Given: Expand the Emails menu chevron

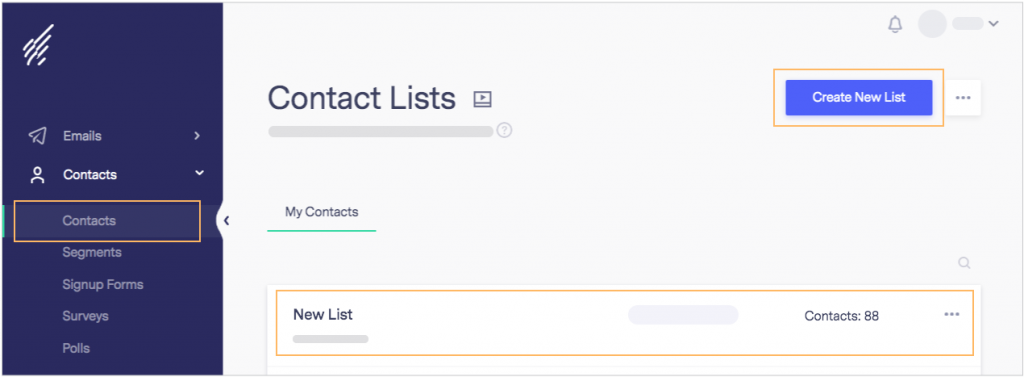Looking at the screenshot, I should coord(197,136).
